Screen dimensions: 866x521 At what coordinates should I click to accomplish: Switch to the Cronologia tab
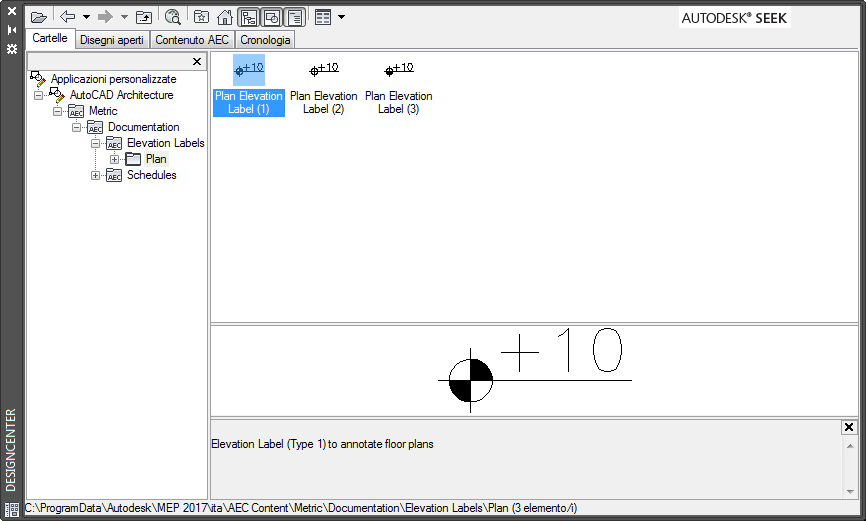point(265,40)
